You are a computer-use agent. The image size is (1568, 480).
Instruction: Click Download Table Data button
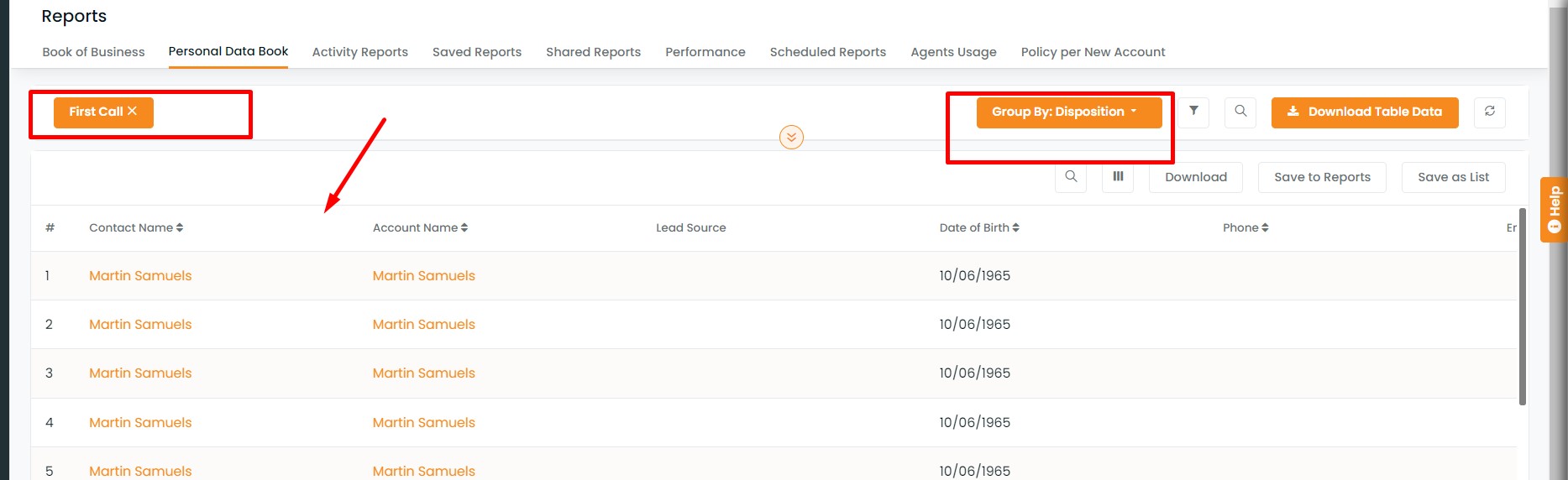tap(1365, 112)
